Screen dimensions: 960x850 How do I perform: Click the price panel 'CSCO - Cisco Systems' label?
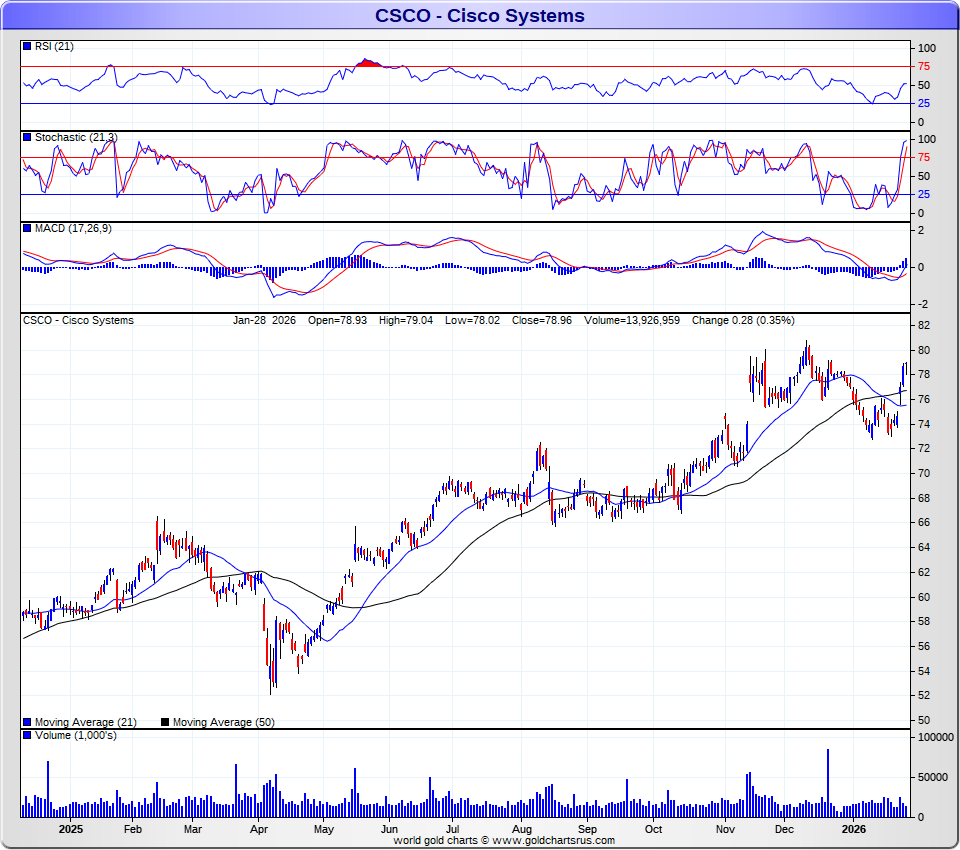tap(78, 320)
